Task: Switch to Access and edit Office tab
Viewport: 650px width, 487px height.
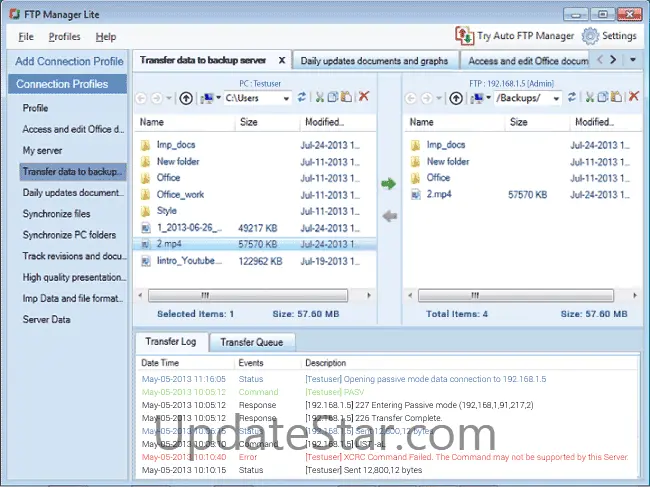Action: coord(526,61)
